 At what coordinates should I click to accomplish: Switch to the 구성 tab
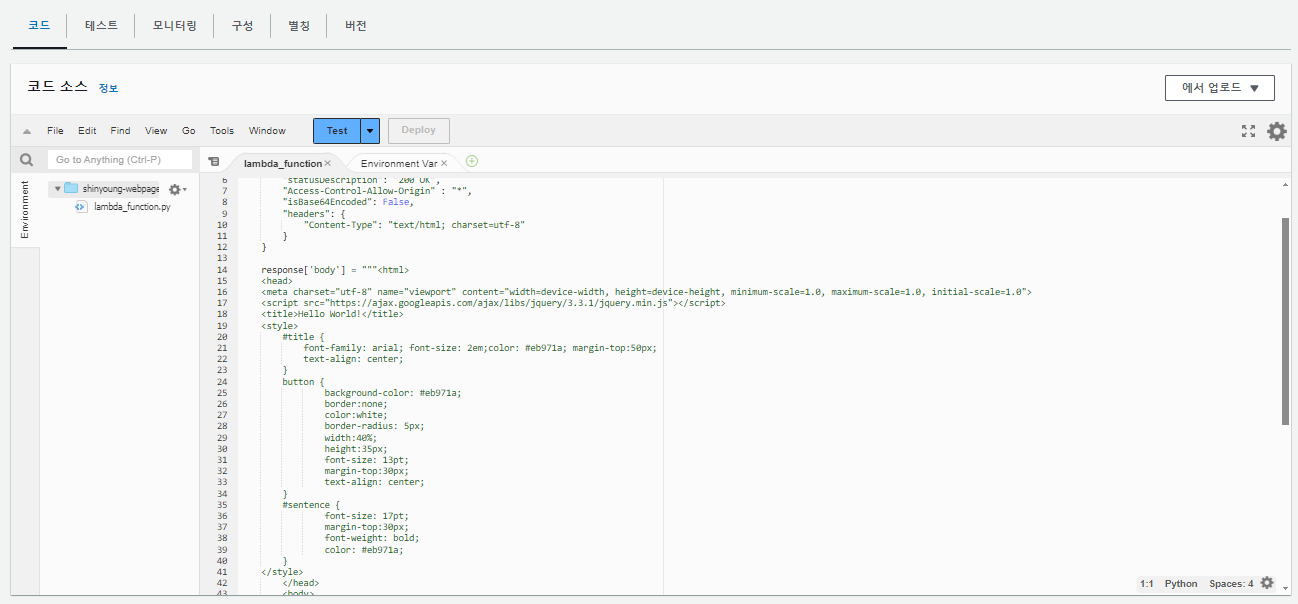click(242, 25)
